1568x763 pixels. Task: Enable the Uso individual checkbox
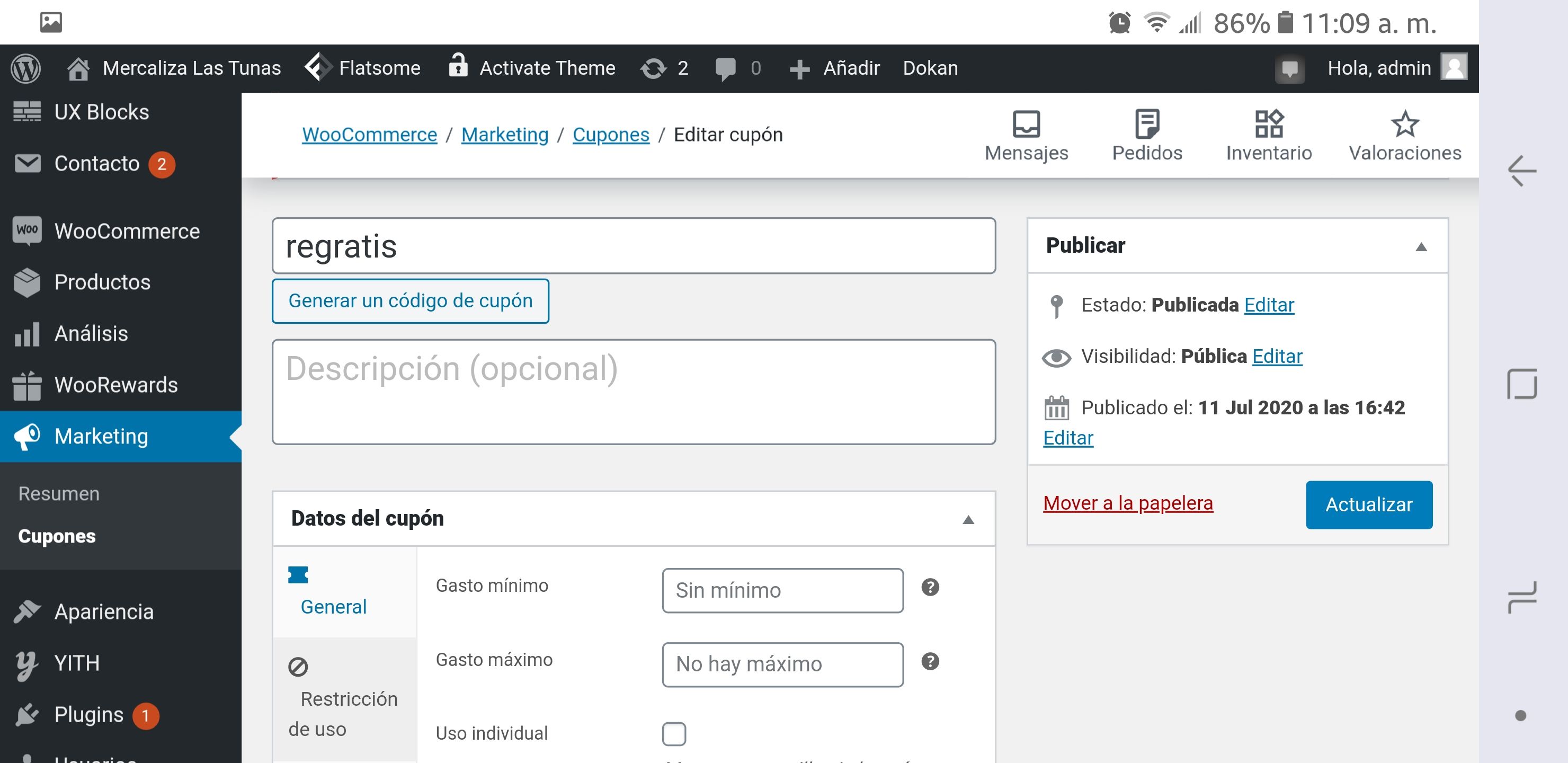pyautogui.click(x=674, y=734)
